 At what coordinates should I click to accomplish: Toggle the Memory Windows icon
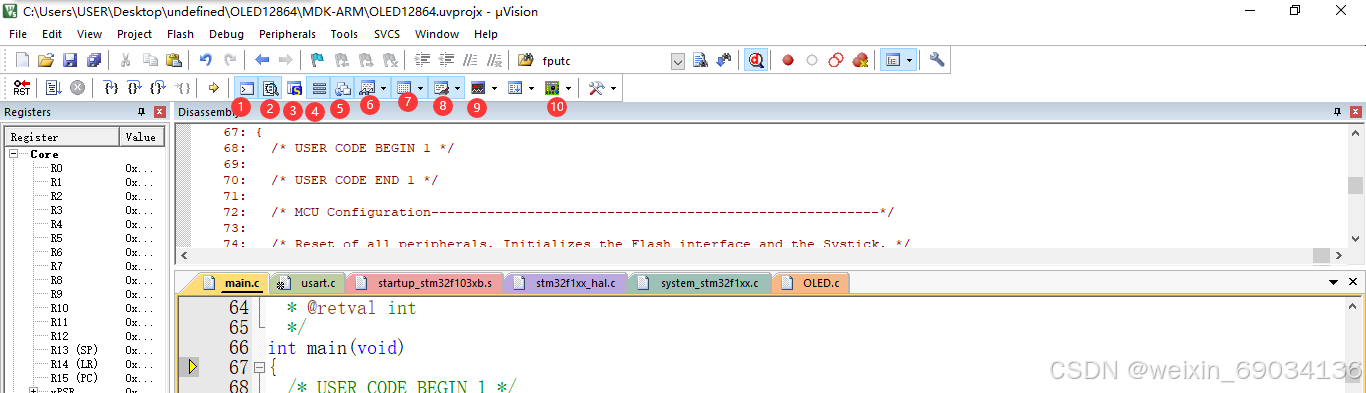[x=405, y=88]
